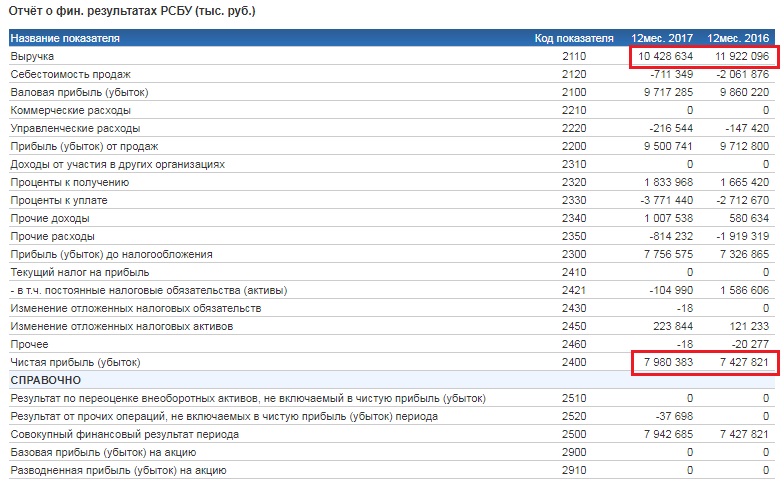Select the '12мес. 2017' column header
The height and width of the screenshot is (491, 784).
pos(662,39)
